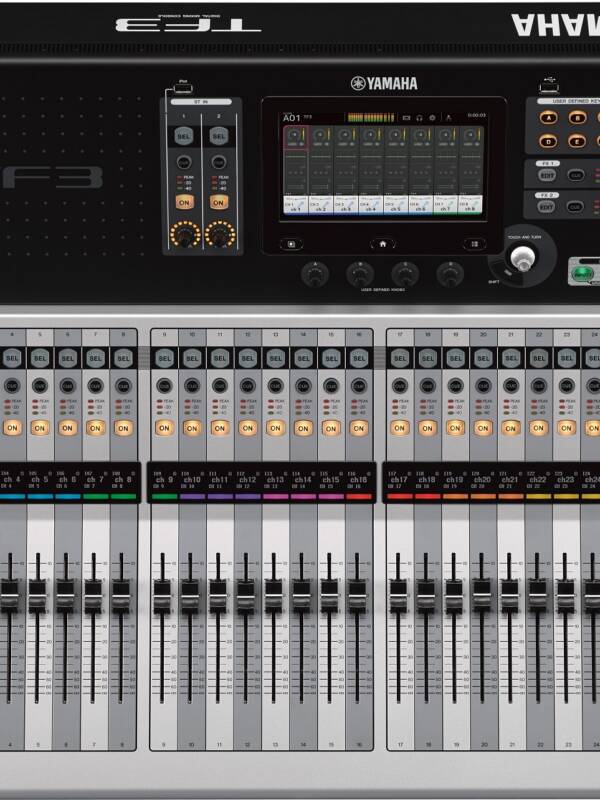Click user defined knob A
Screen dimensions: 600x800
tap(315, 275)
